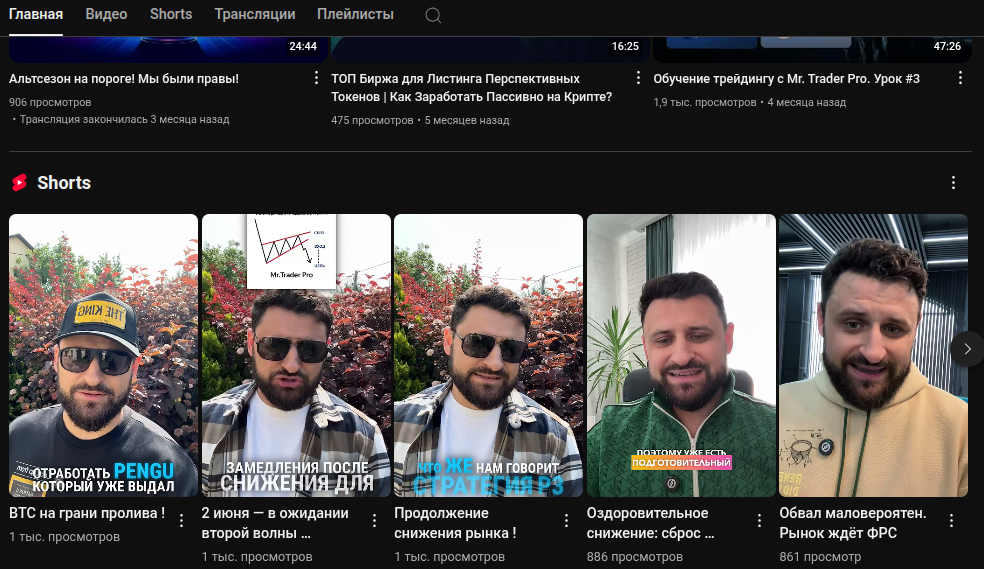The image size is (984, 569).
Task: Click '886 просмотров' under Оздоровительное снижение
Action: (x=634, y=556)
